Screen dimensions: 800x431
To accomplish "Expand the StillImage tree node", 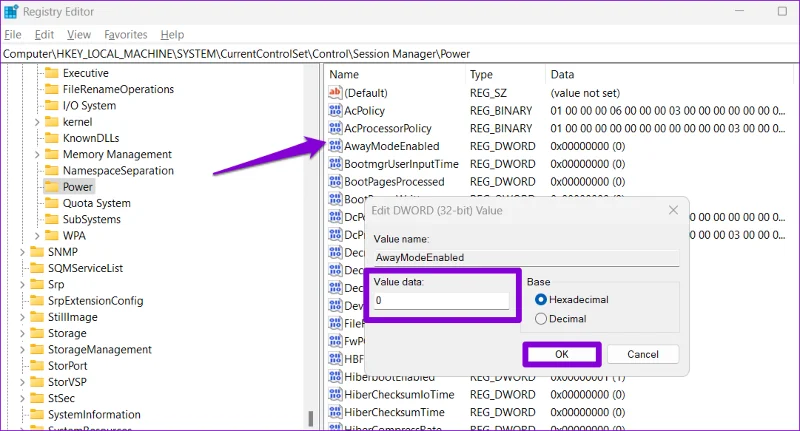I will point(22,317).
